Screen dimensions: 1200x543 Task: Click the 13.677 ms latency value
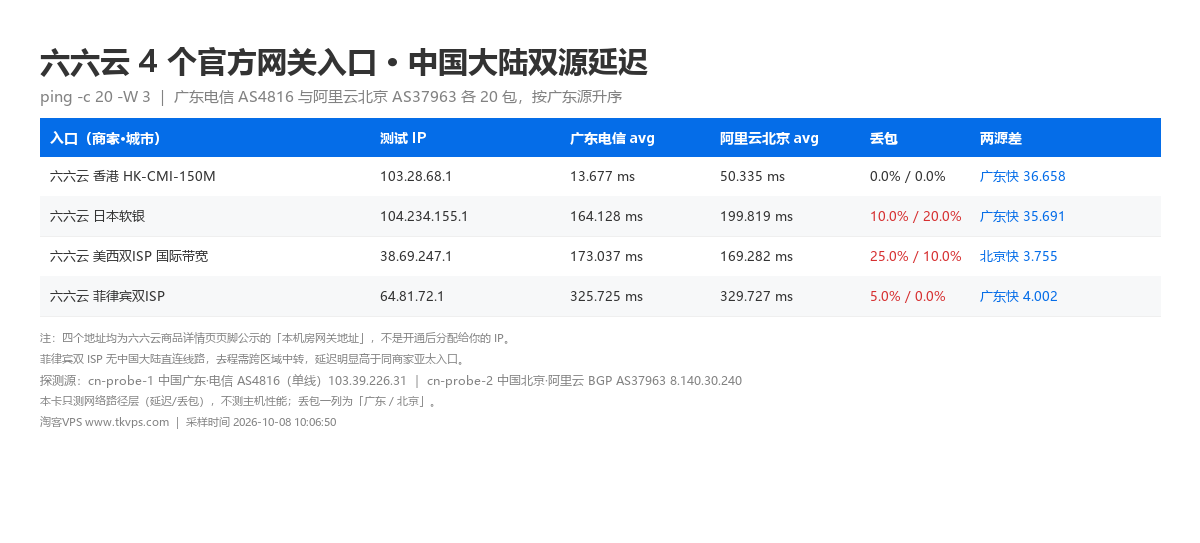coord(602,176)
